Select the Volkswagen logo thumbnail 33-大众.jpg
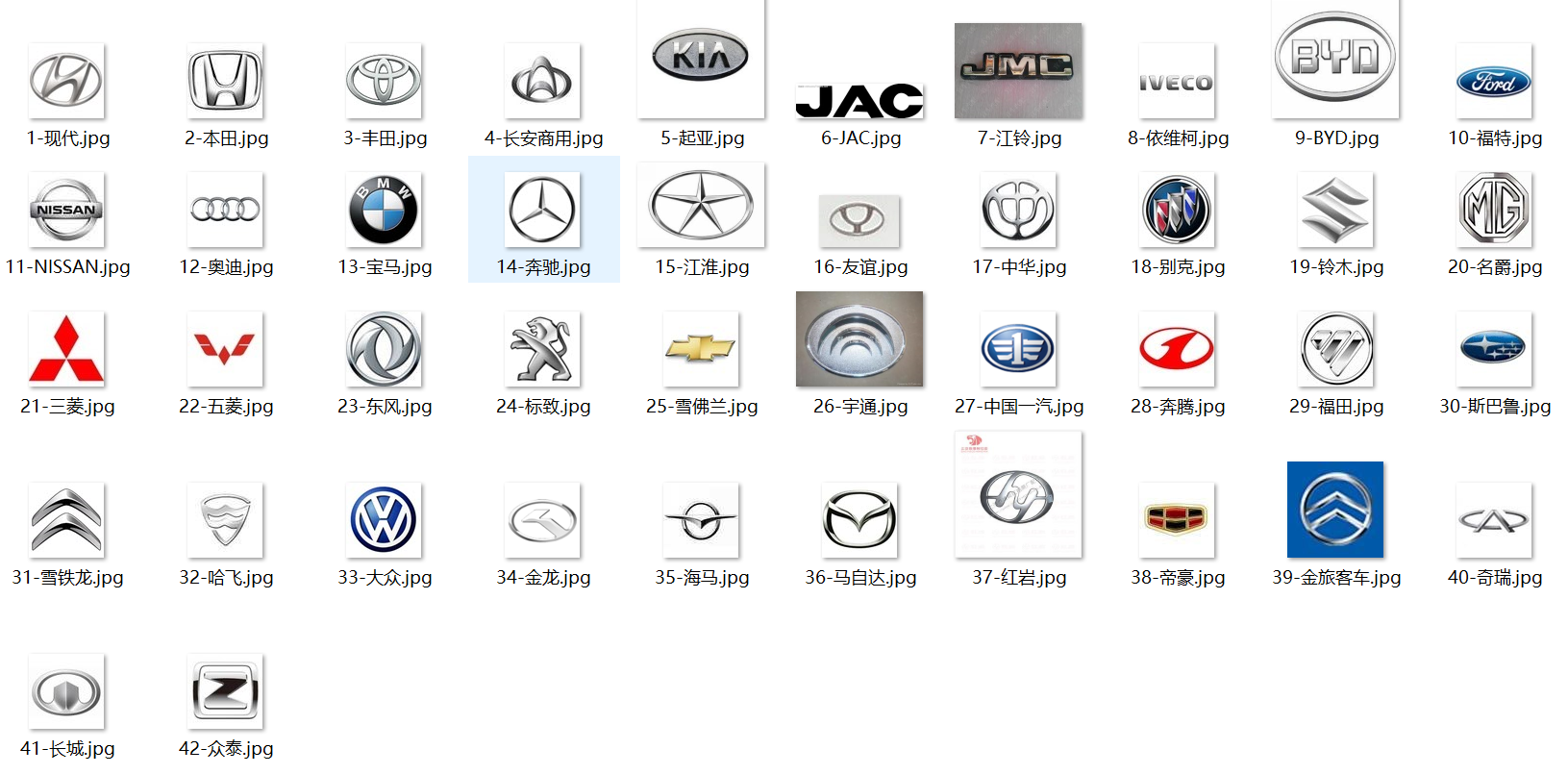The image size is (1568, 774). pos(384,520)
